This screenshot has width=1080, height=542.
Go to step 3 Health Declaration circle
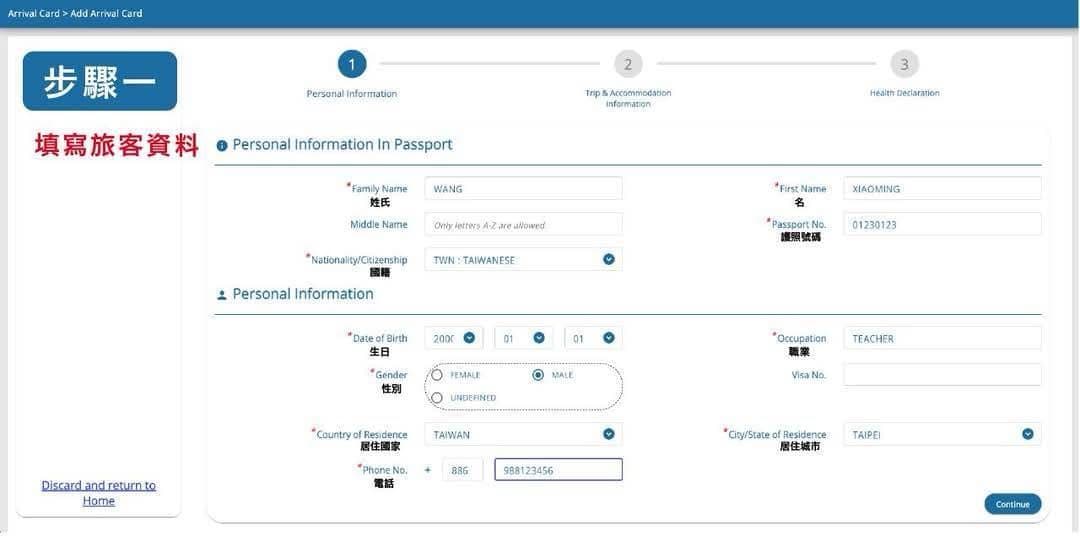coord(904,65)
